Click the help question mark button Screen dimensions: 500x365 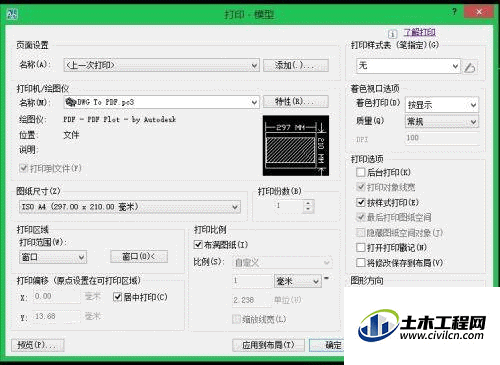coord(454,12)
